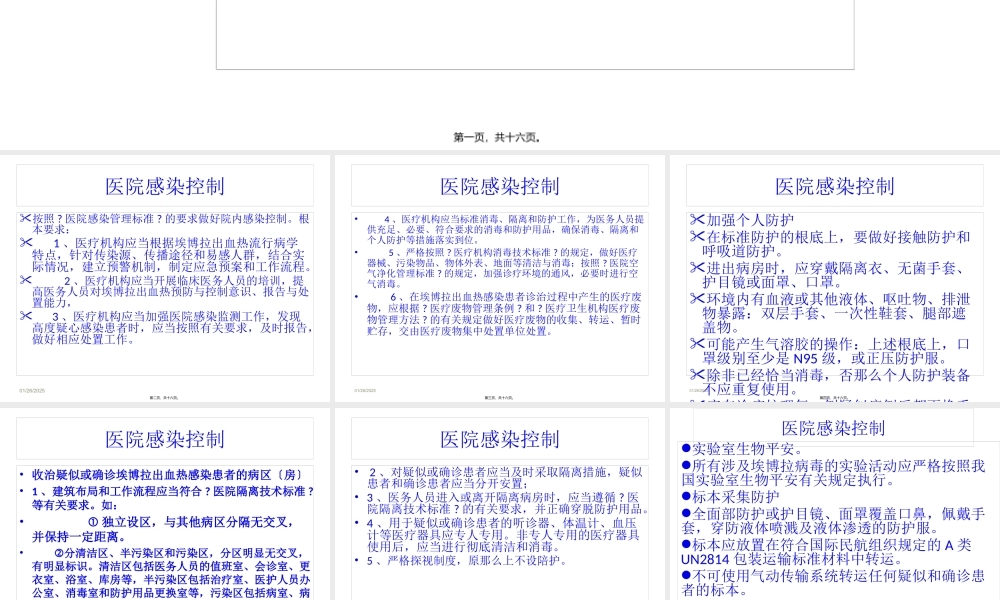The height and width of the screenshot is (600, 1000).
Task: Click title "医院感染控制" on bottom-middle slide
Action: pos(499,438)
